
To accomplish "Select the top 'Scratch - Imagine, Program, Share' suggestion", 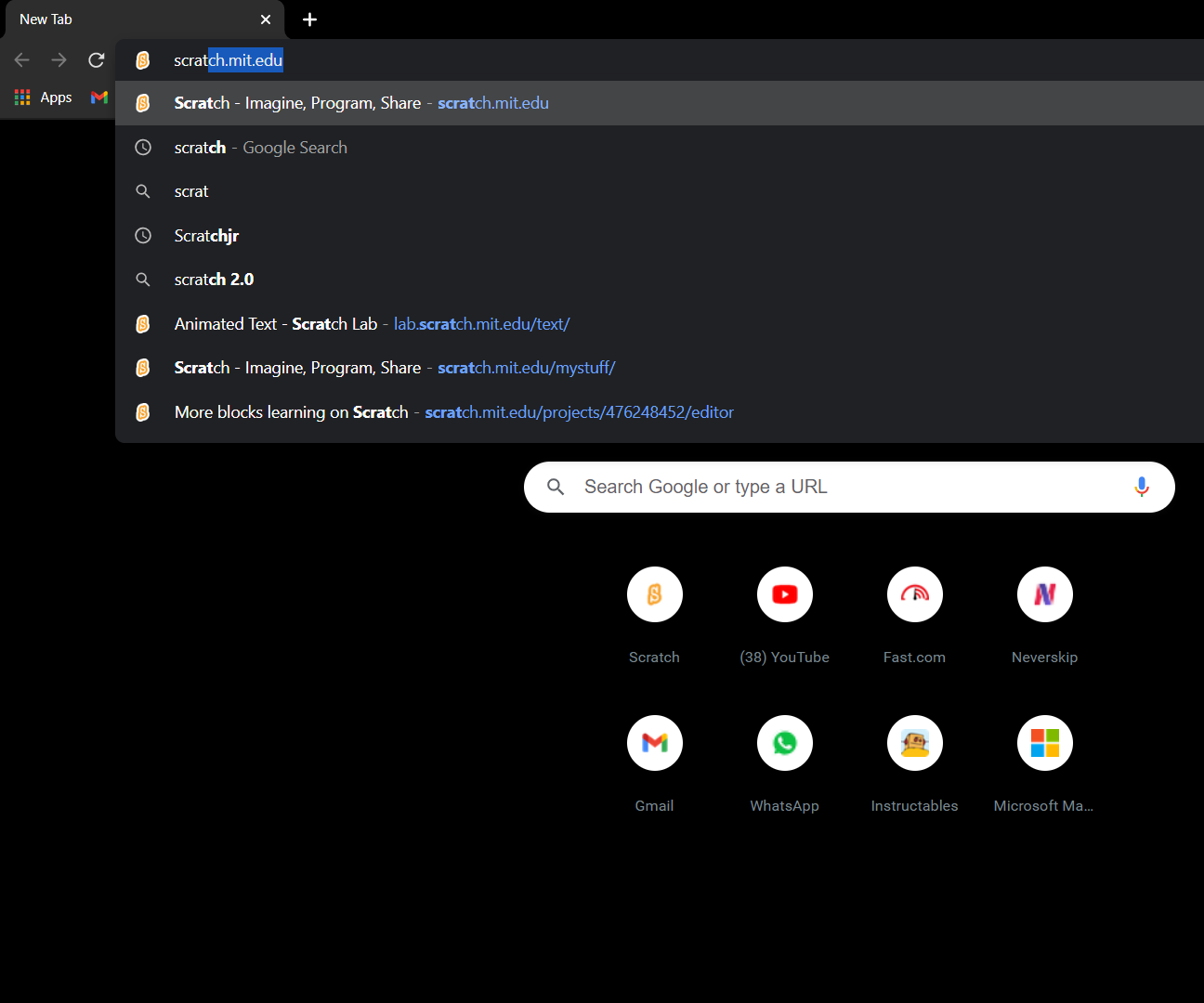I will point(660,103).
